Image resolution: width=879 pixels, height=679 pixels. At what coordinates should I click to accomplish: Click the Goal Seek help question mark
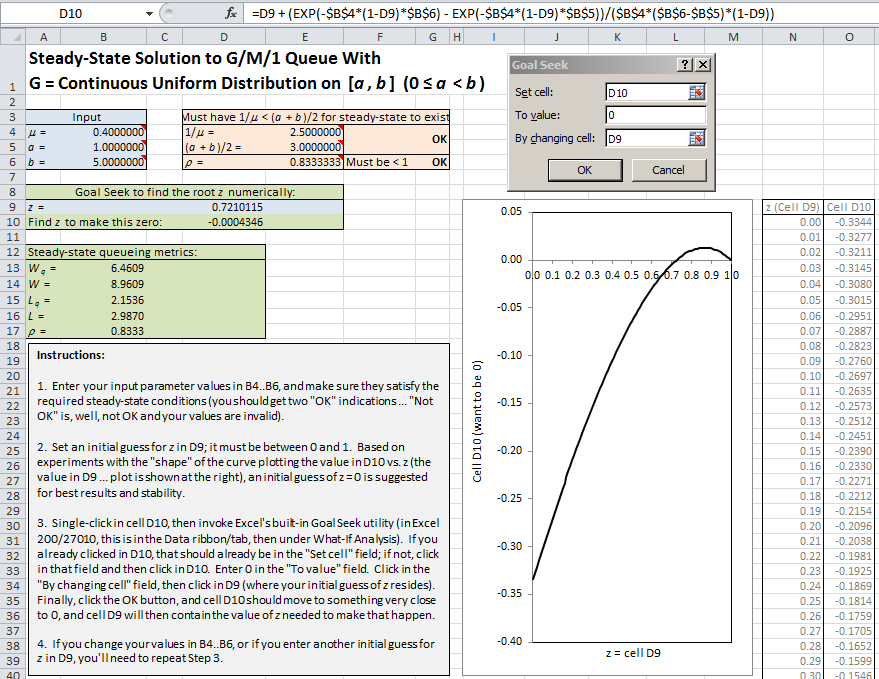tap(684, 64)
